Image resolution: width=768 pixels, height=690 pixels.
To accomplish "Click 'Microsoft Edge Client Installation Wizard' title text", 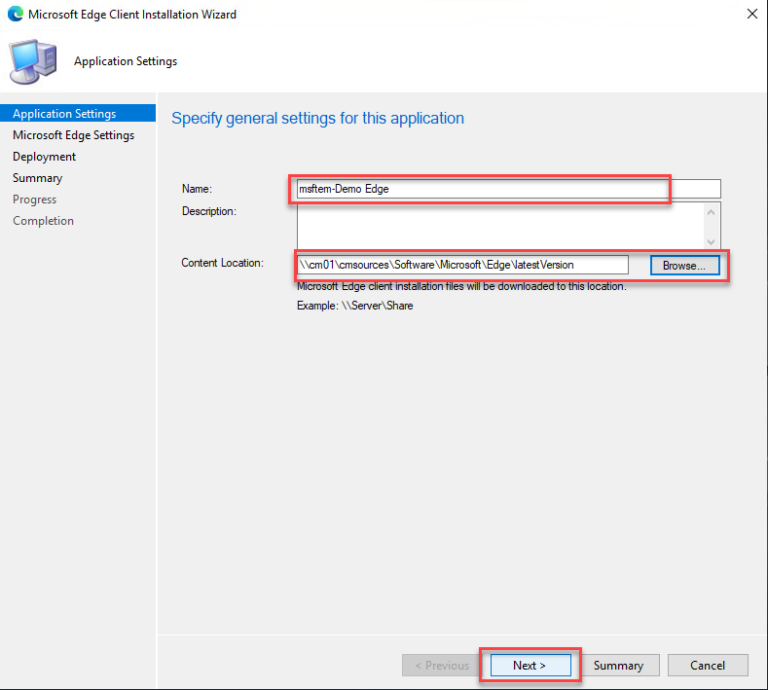I will click(132, 14).
